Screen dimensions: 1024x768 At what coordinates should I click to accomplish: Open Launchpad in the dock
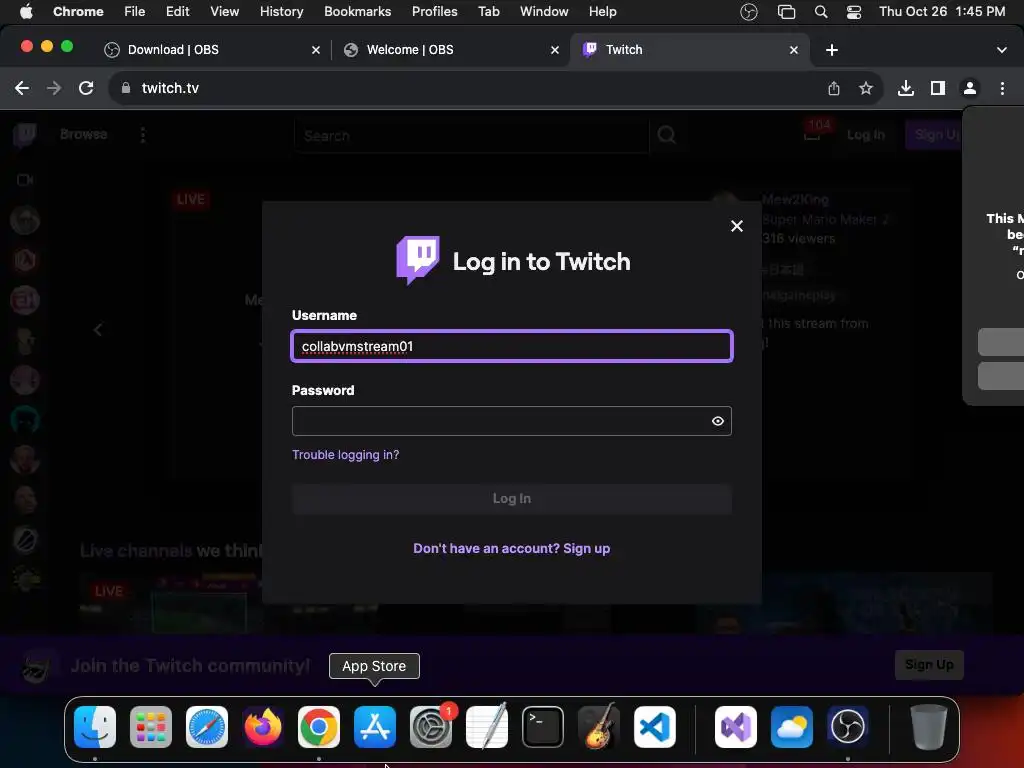coord(151,726)
